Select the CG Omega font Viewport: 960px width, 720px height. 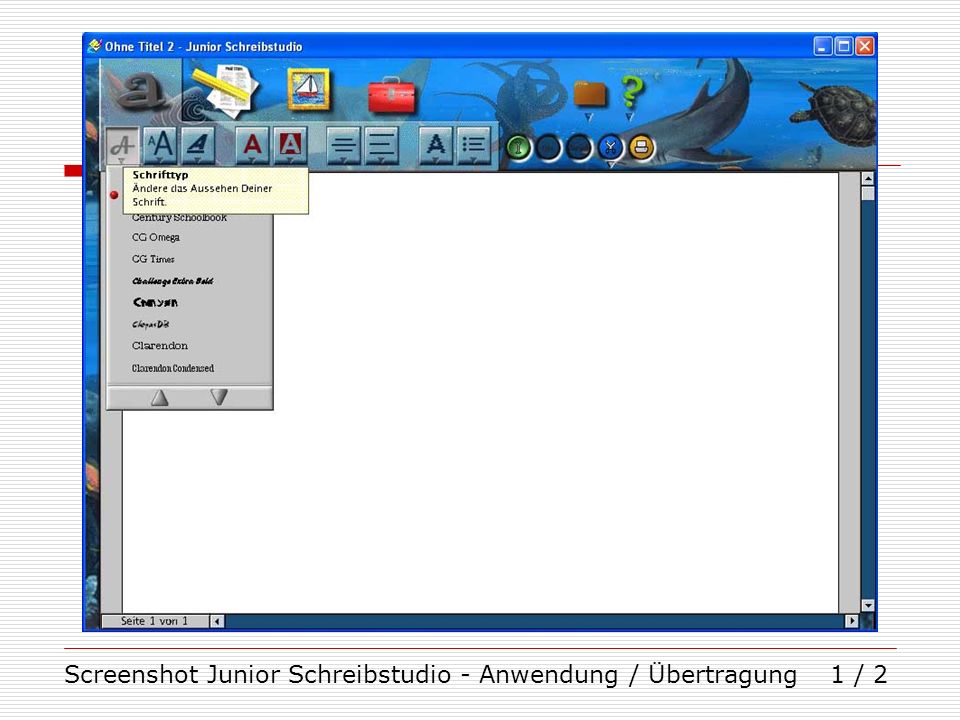[x=156, y=238]
